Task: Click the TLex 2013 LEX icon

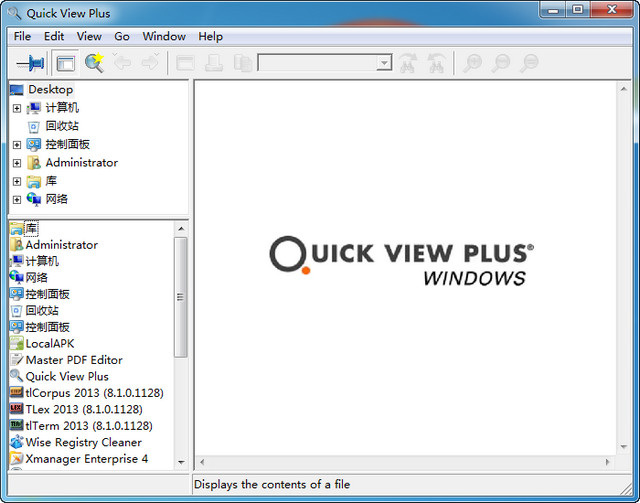Action: point(17,409)
